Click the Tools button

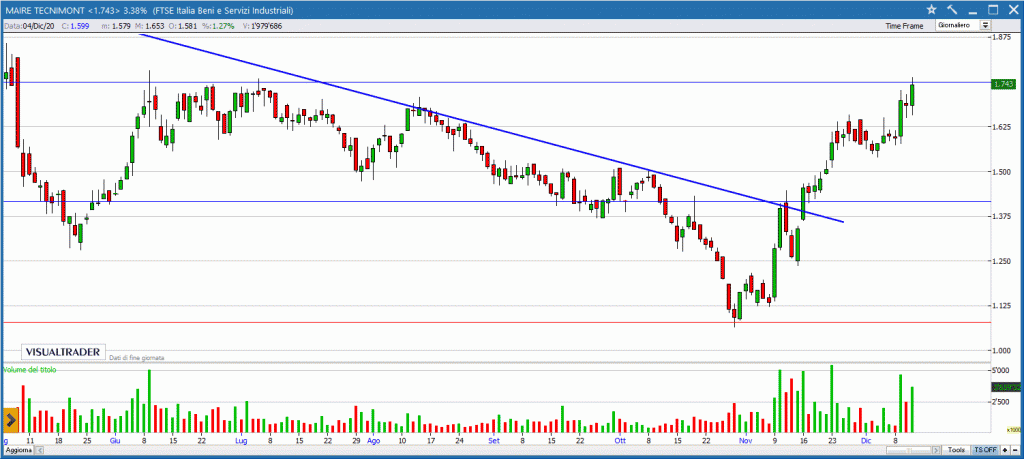click(956, 451)
